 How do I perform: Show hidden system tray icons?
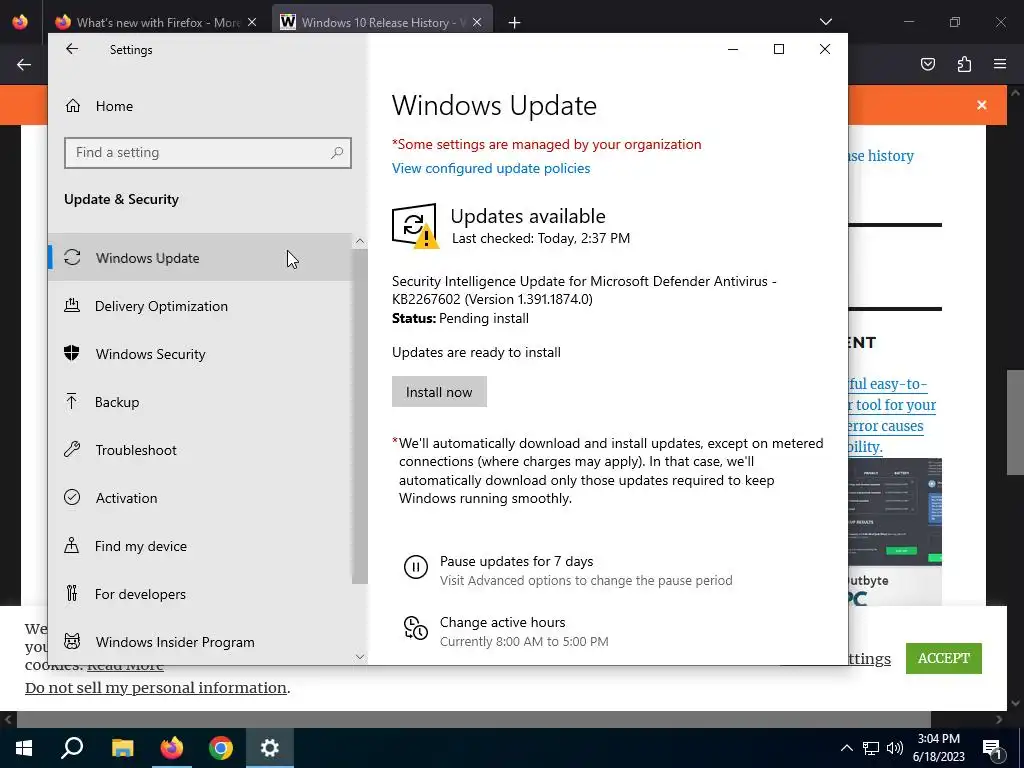[x=846, y=748]
